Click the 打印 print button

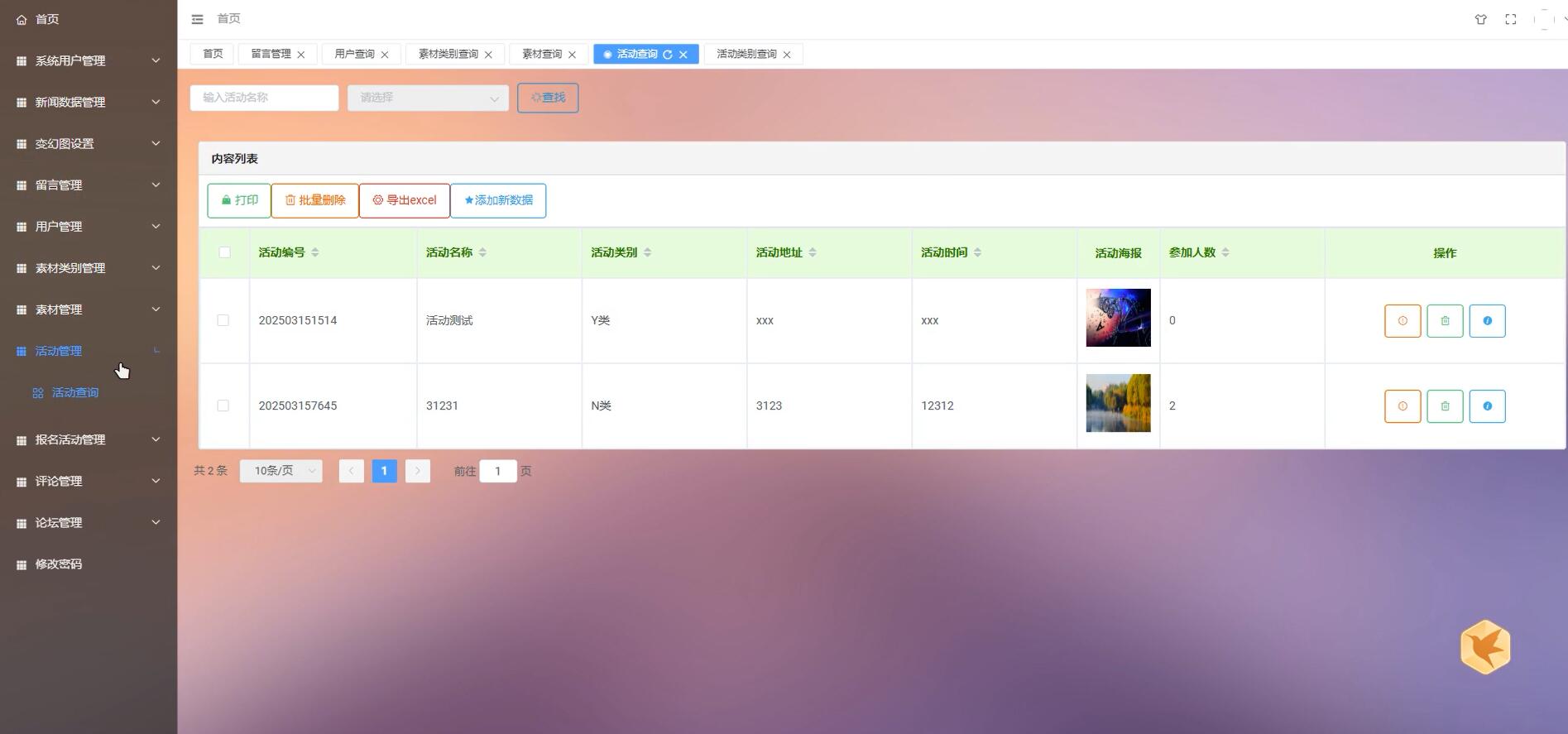[x=238, y=200]
